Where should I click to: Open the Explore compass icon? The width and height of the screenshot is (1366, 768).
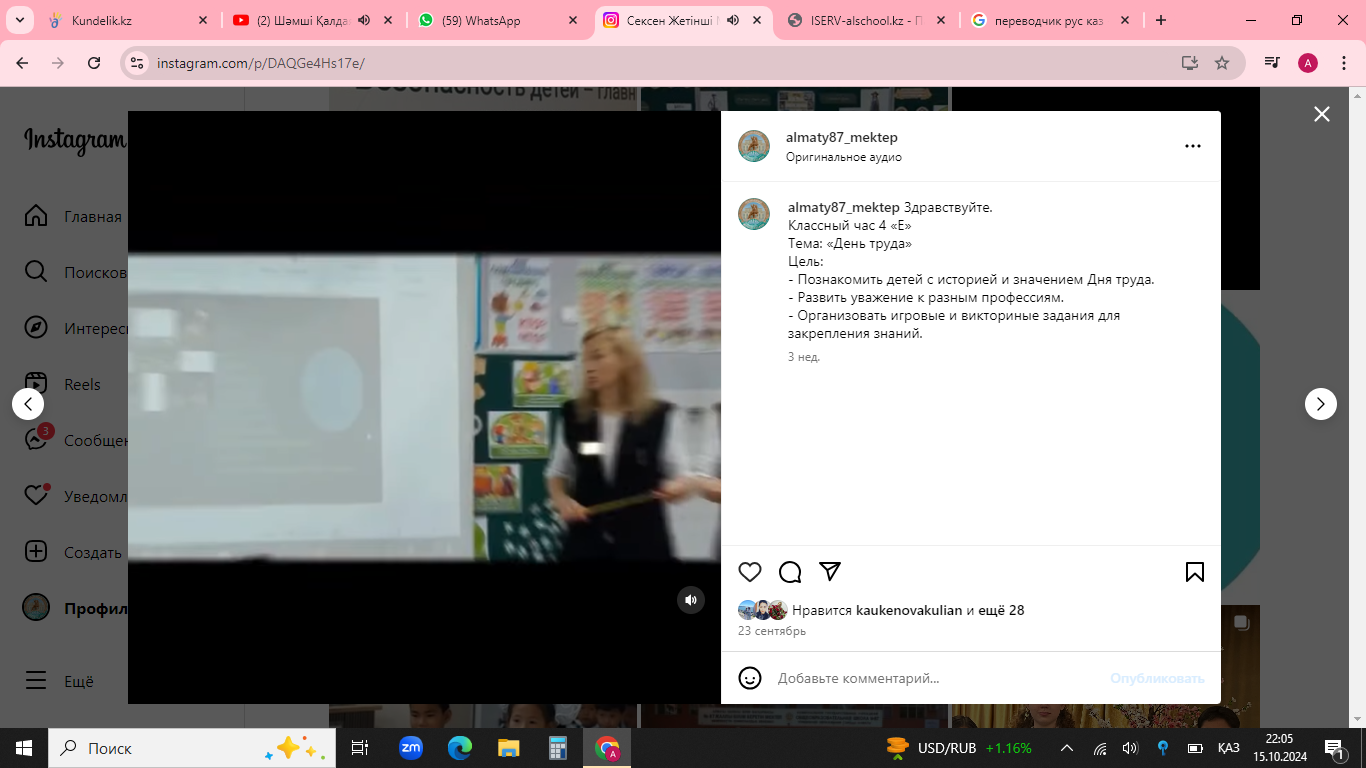[36, 328]
